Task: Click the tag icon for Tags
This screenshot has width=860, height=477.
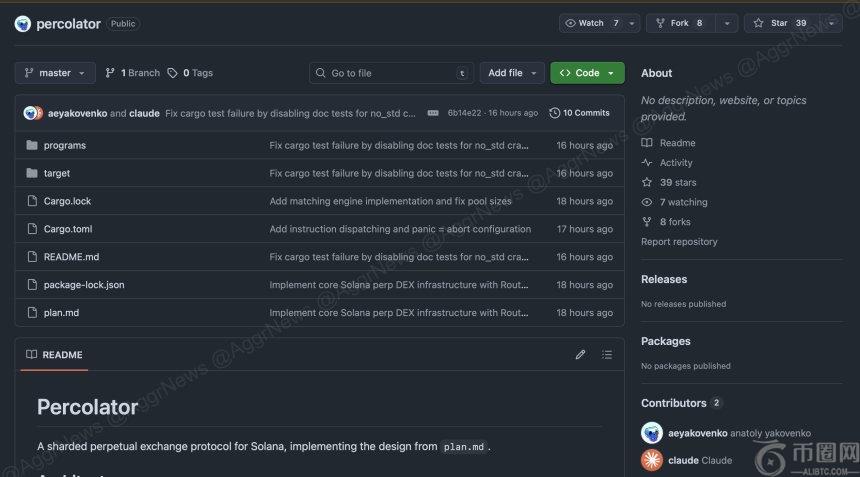Action: point(173,73)
